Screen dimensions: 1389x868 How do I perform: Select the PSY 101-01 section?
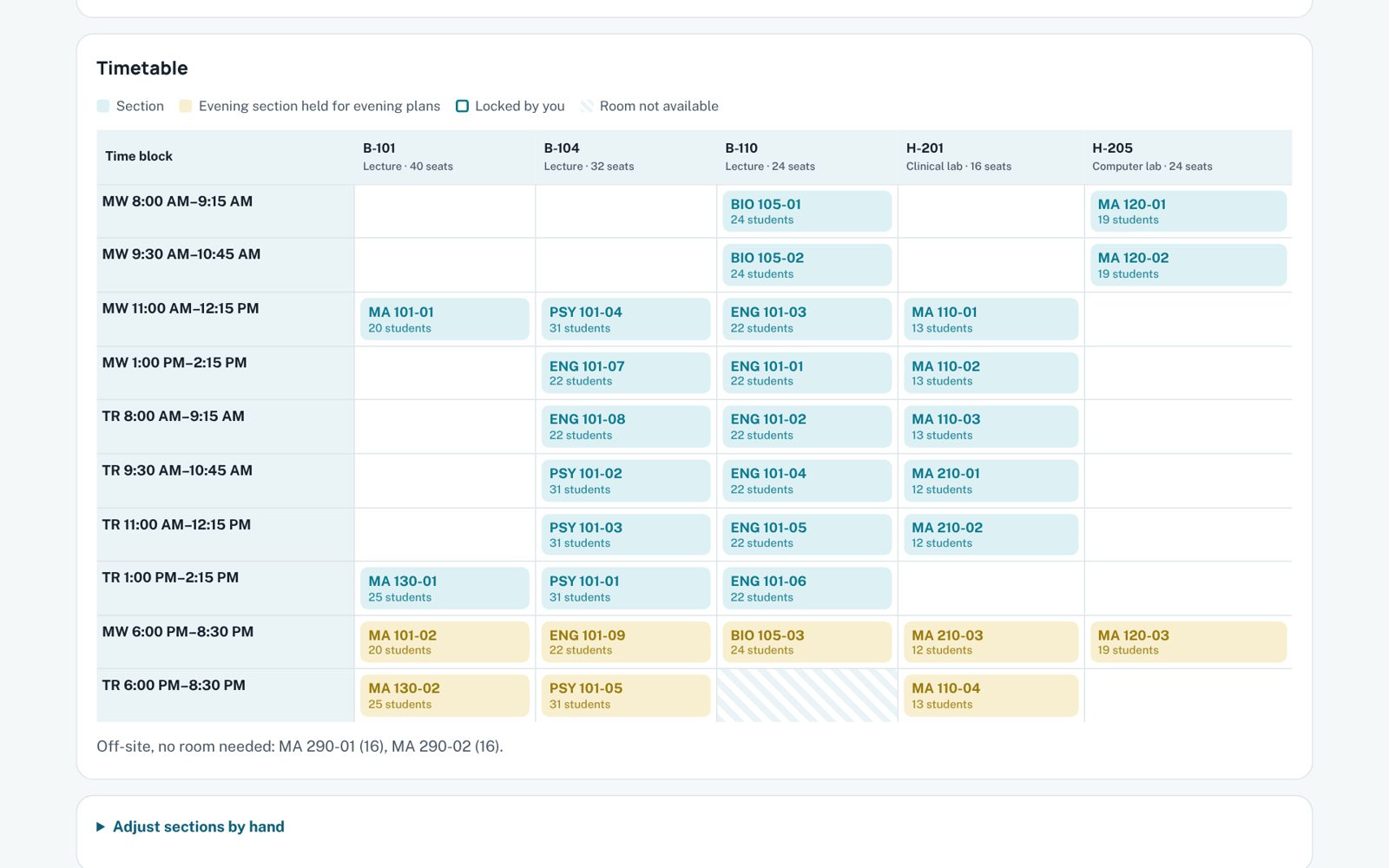point(626,589)
